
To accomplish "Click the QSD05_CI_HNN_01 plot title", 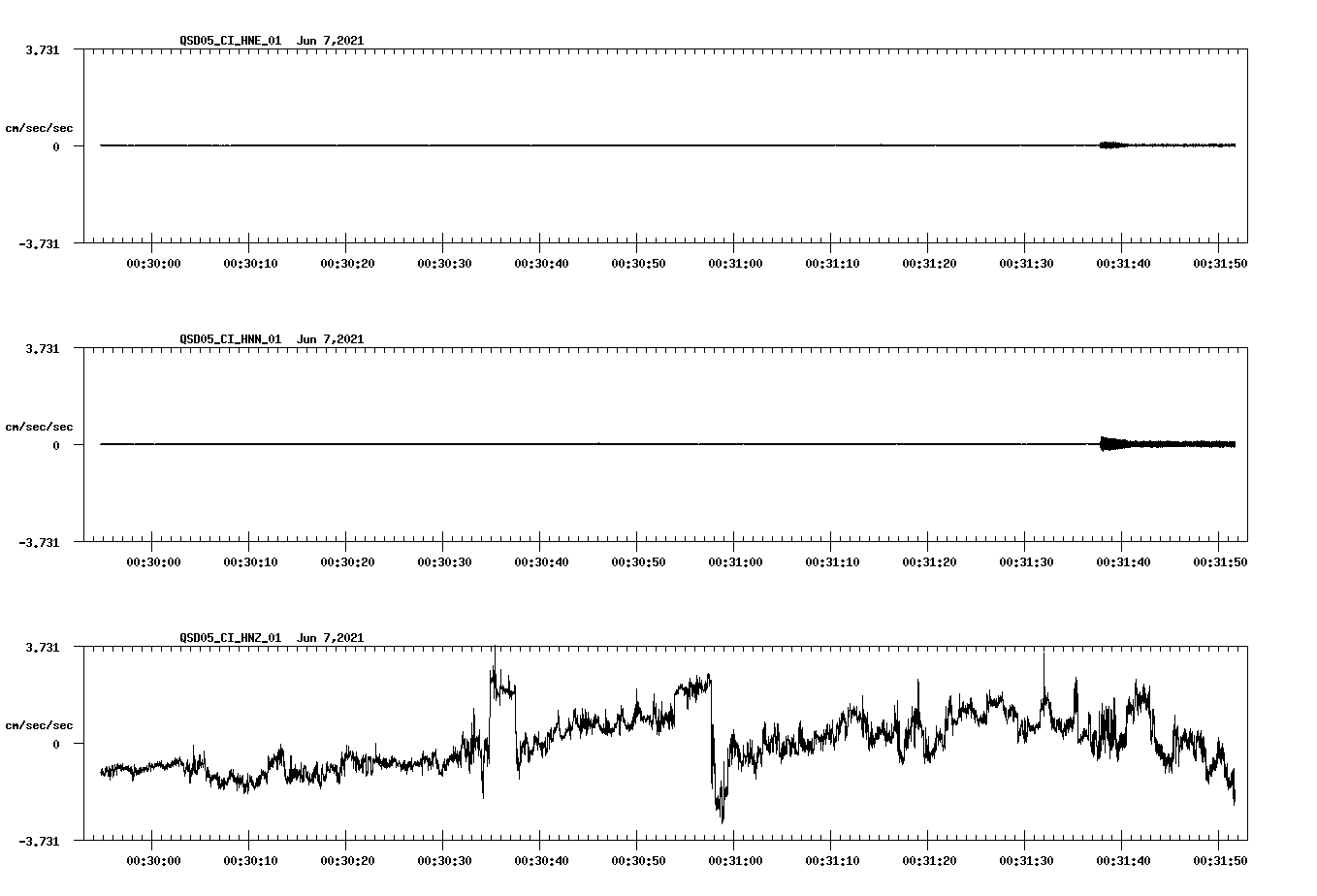I will click(x=272, y=339).
